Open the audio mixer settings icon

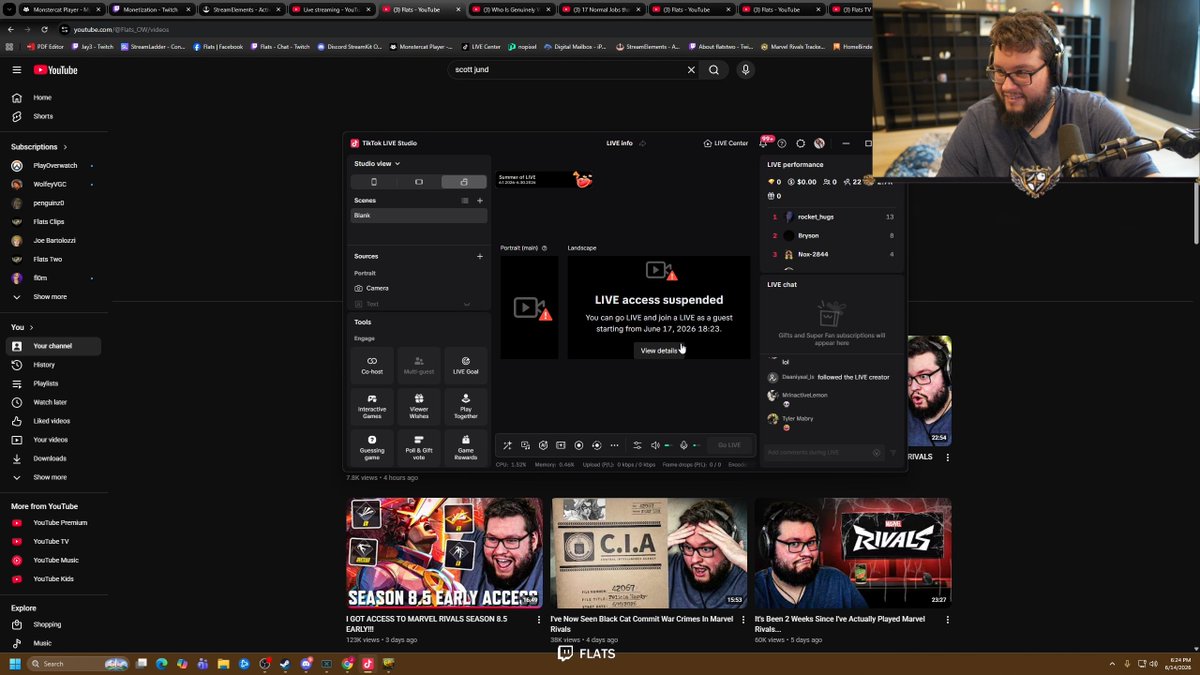coord(637,445)
